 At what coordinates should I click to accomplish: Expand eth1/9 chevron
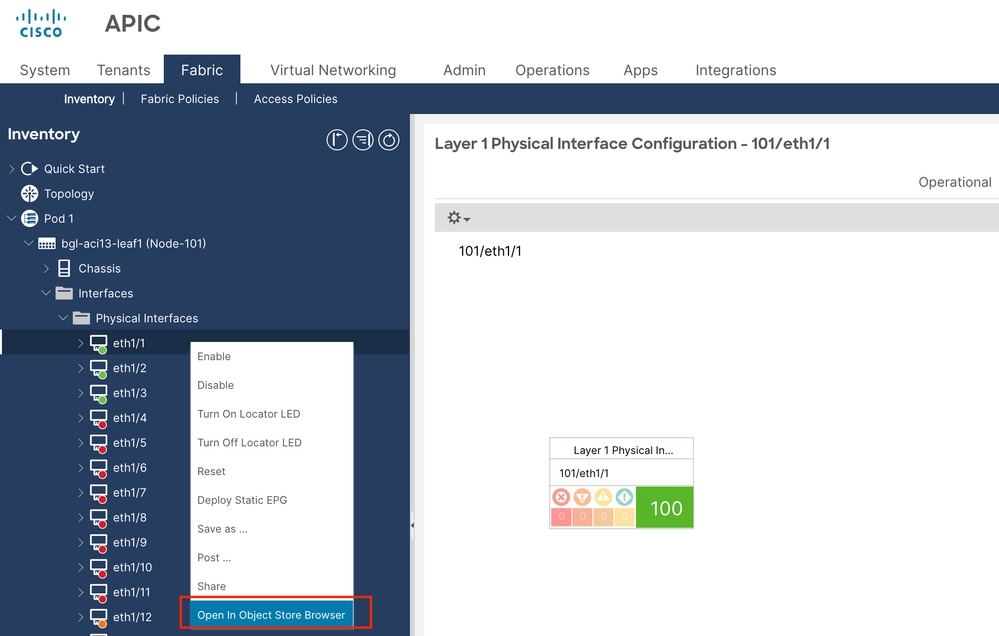[80, 542]
